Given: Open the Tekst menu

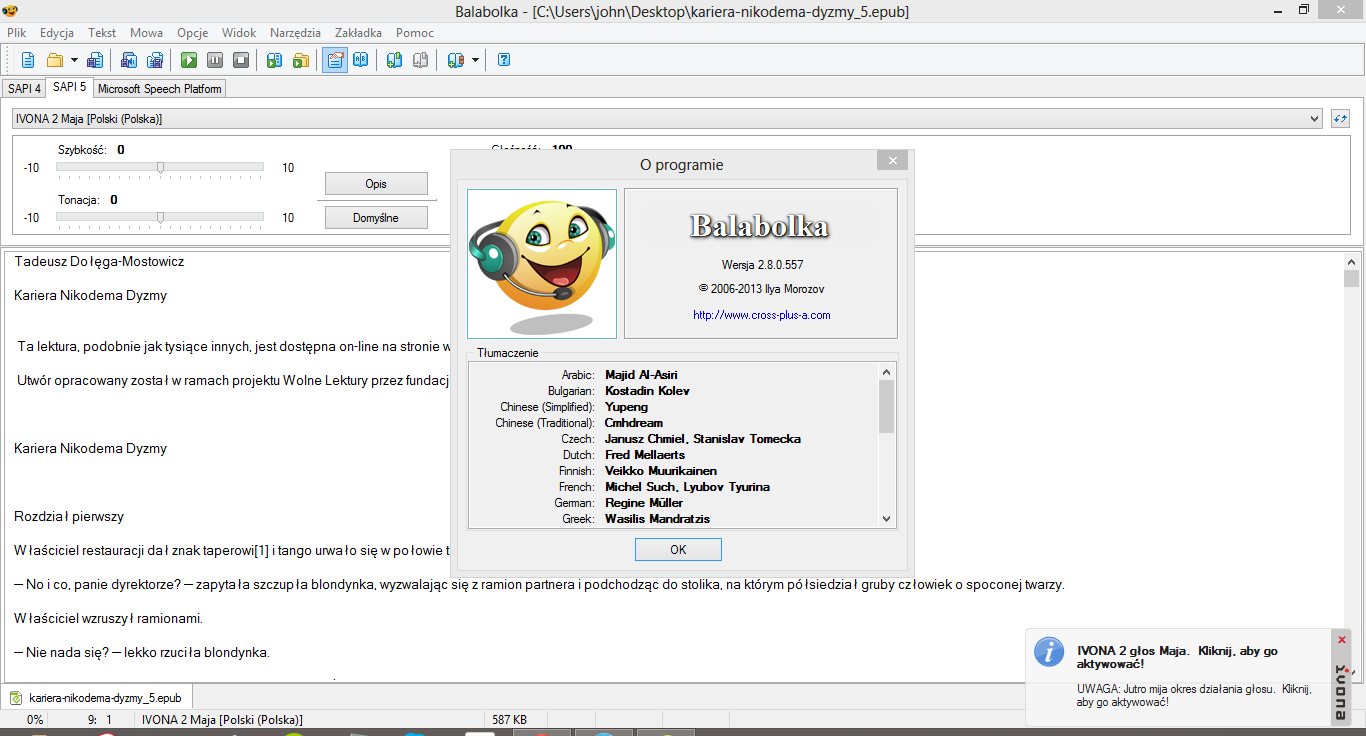Looking at the screenshot, I should tap(102, 32).
